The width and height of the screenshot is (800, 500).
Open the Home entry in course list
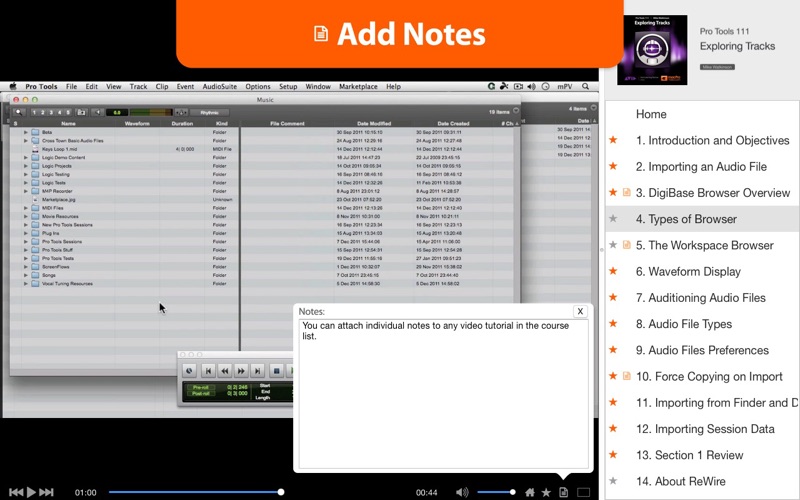[651, 114]
